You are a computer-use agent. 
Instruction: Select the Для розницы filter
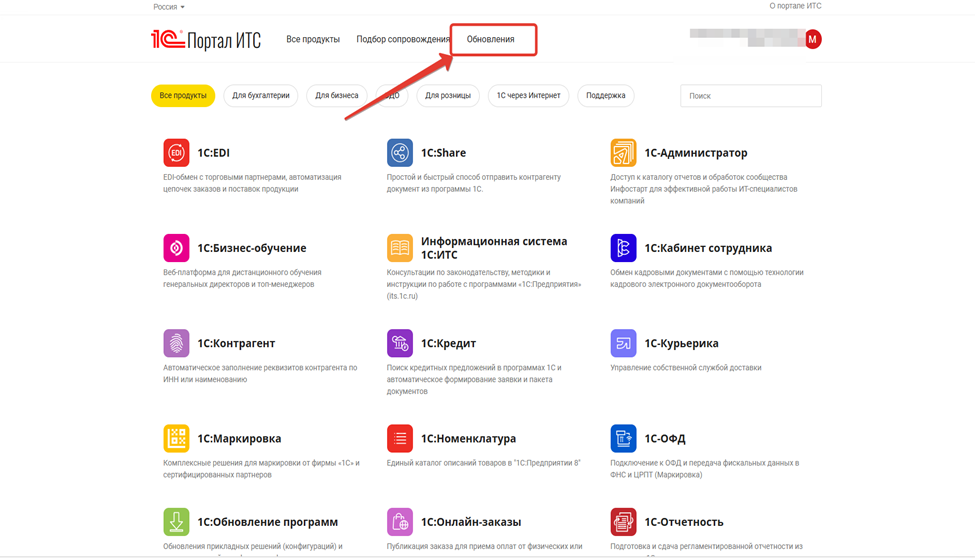coord(448,96)
